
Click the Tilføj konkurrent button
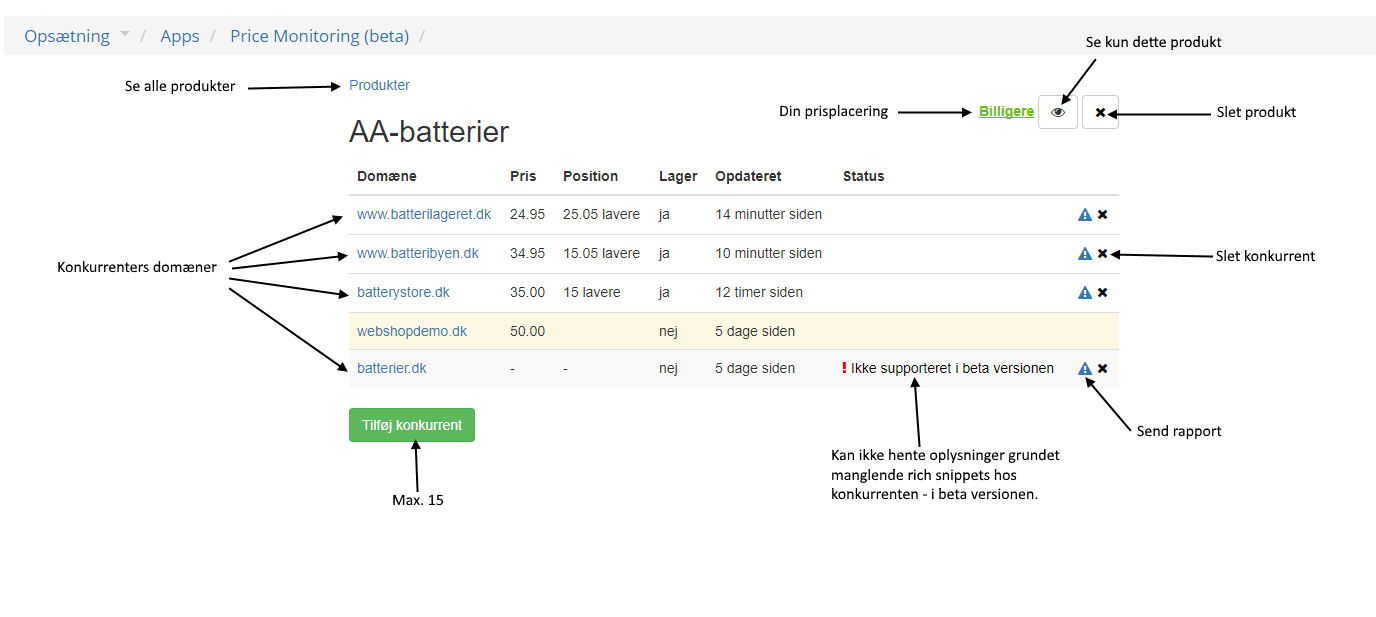412,425
